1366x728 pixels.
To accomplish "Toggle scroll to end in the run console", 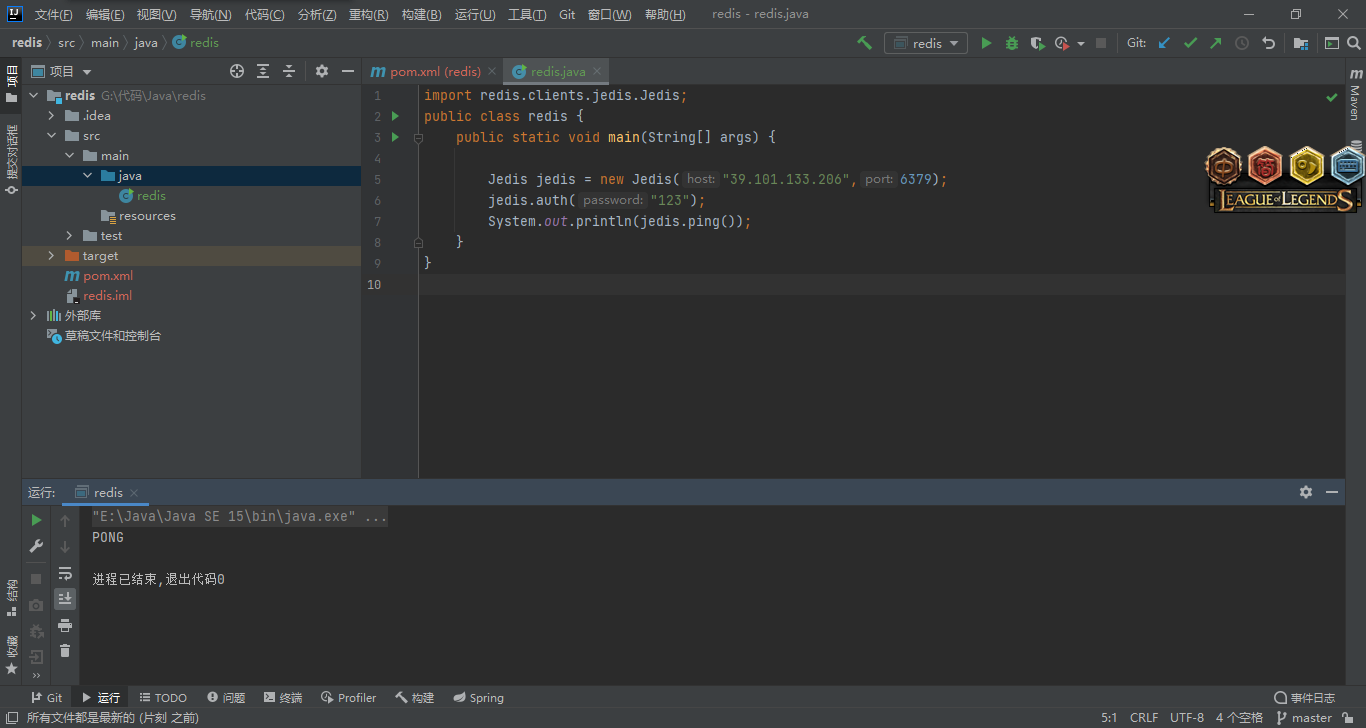I will pyautogui.click(x=65, y=599).
